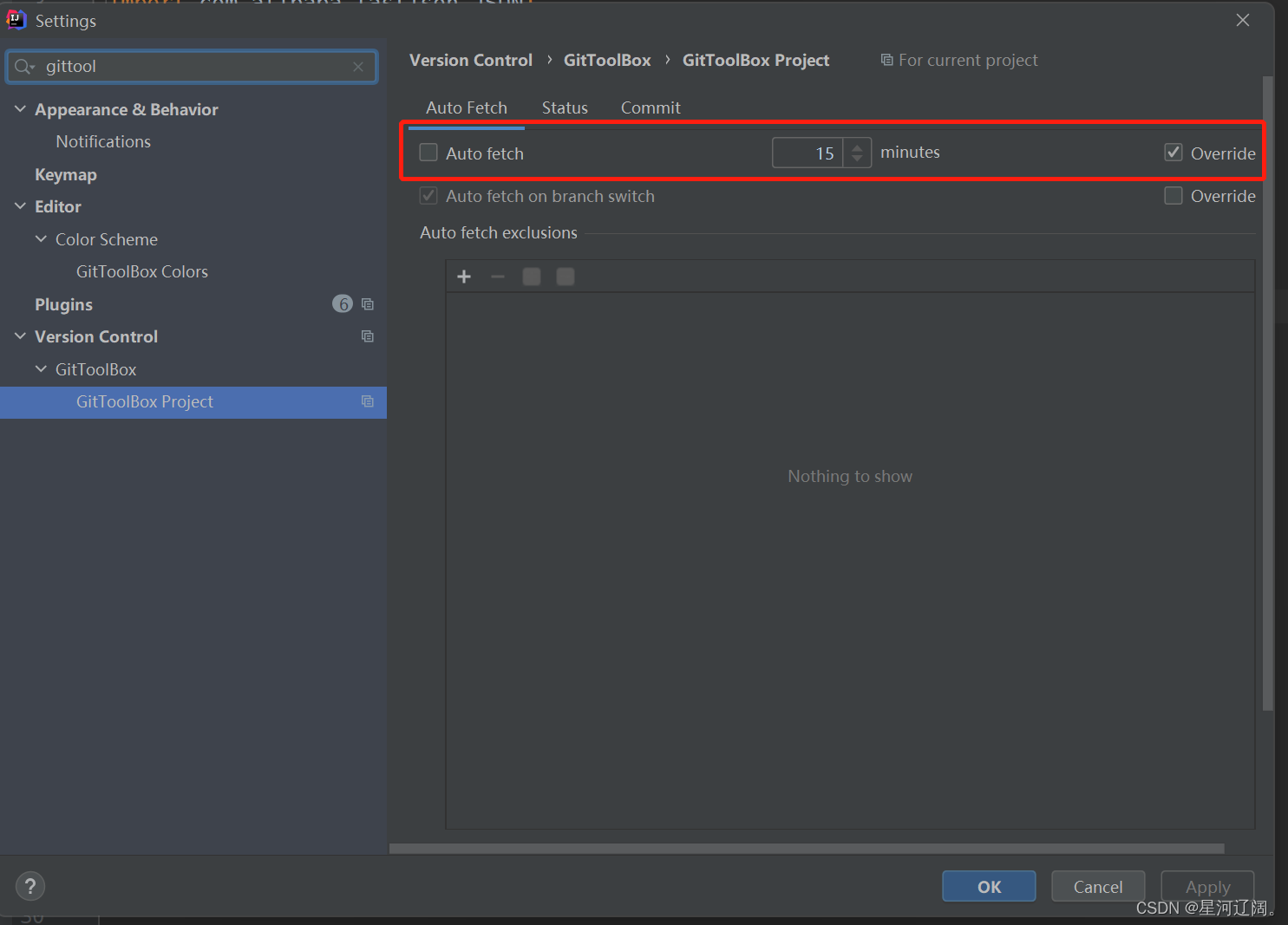
Task: Click inside the settings search field
Action: point(192,67)
